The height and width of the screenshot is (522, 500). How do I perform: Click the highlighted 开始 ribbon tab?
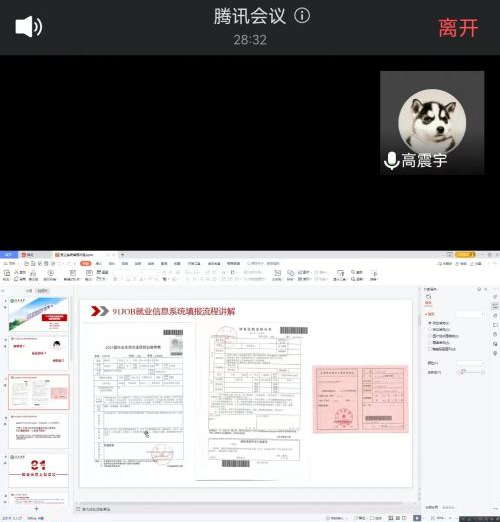click(x=86, y=263)
